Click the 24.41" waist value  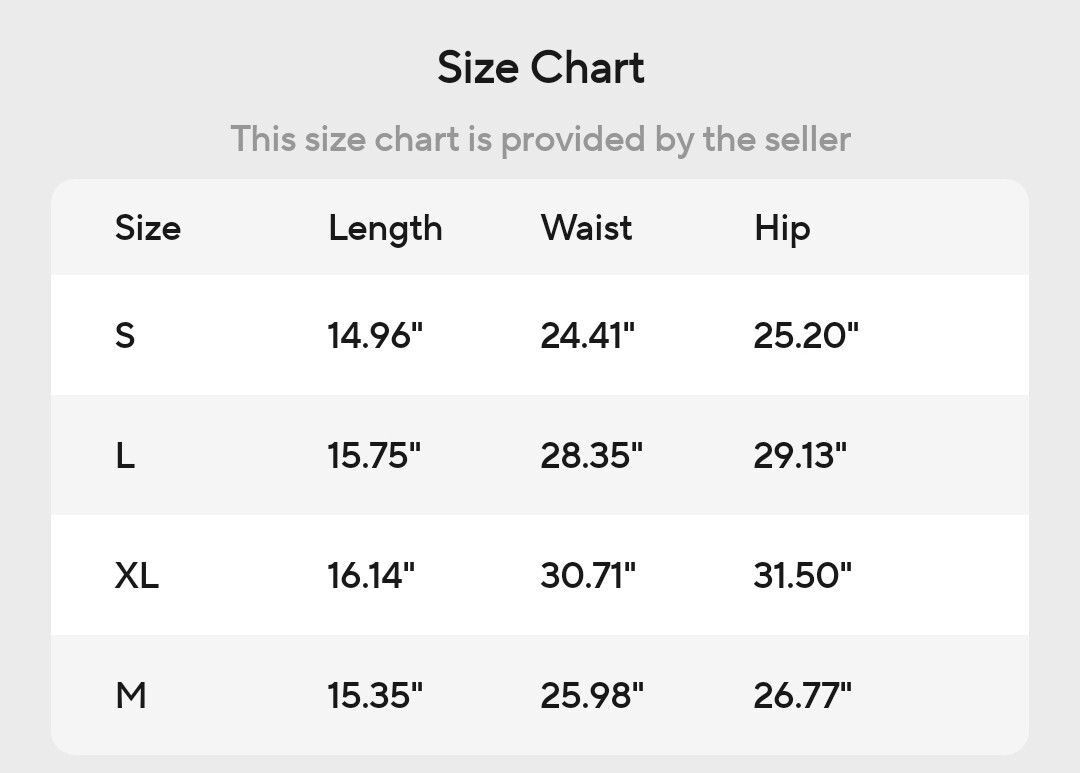tap(588, 336)
